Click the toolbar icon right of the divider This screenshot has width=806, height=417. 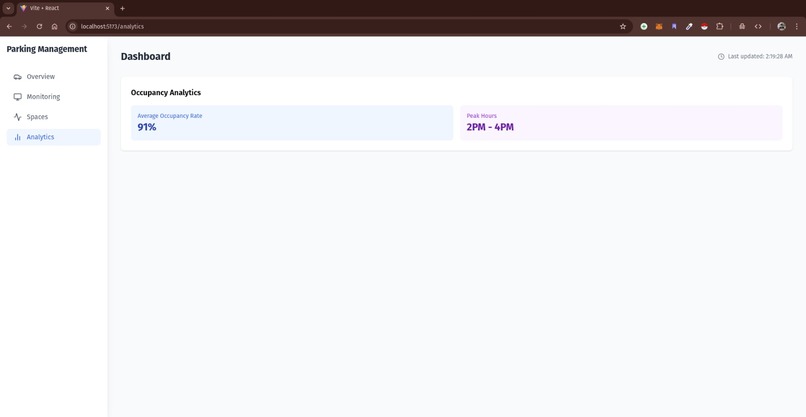pyautogui.click(x=742, y=26)
